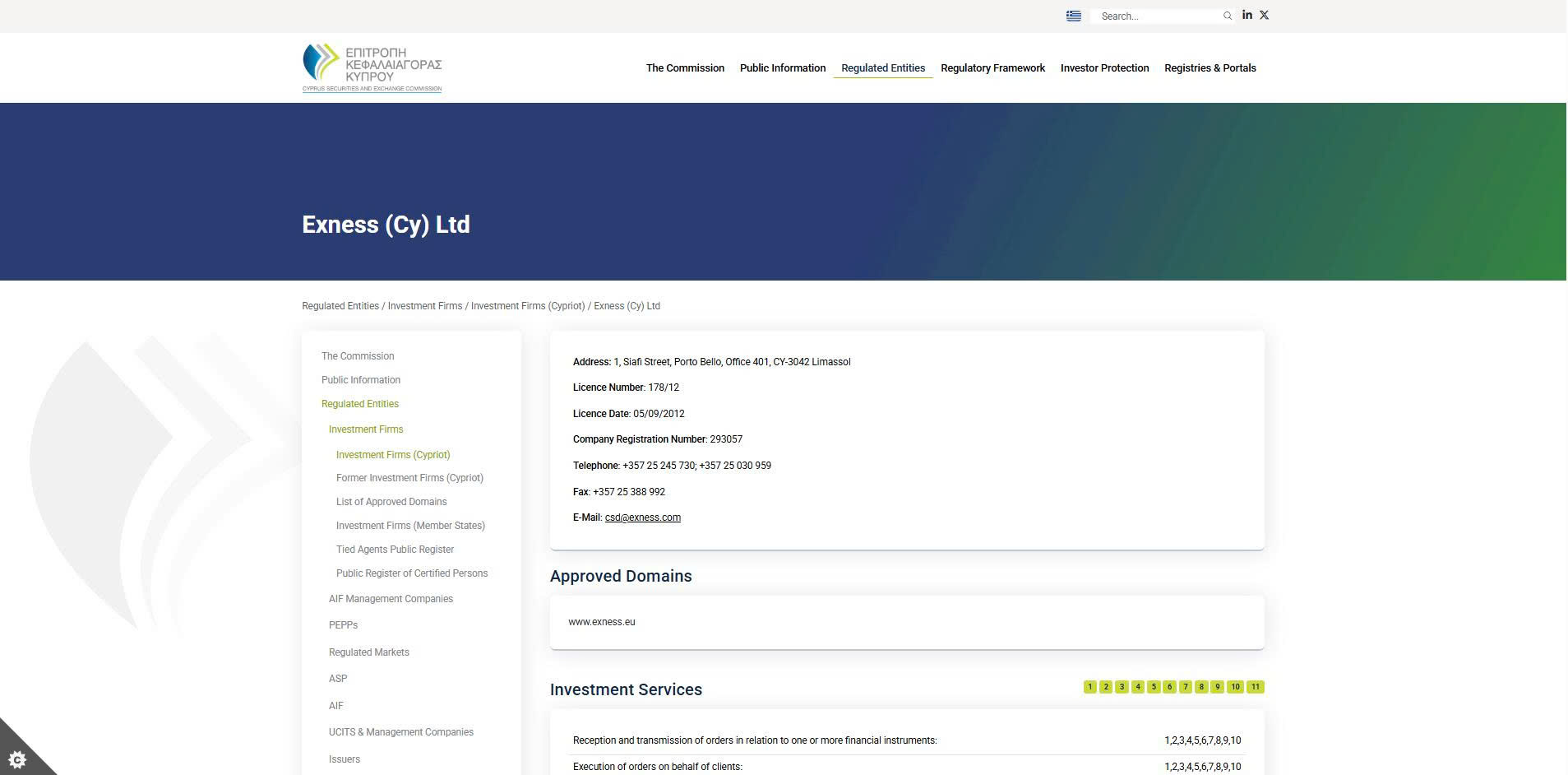Select investment service badge 9

[1218, 687]
